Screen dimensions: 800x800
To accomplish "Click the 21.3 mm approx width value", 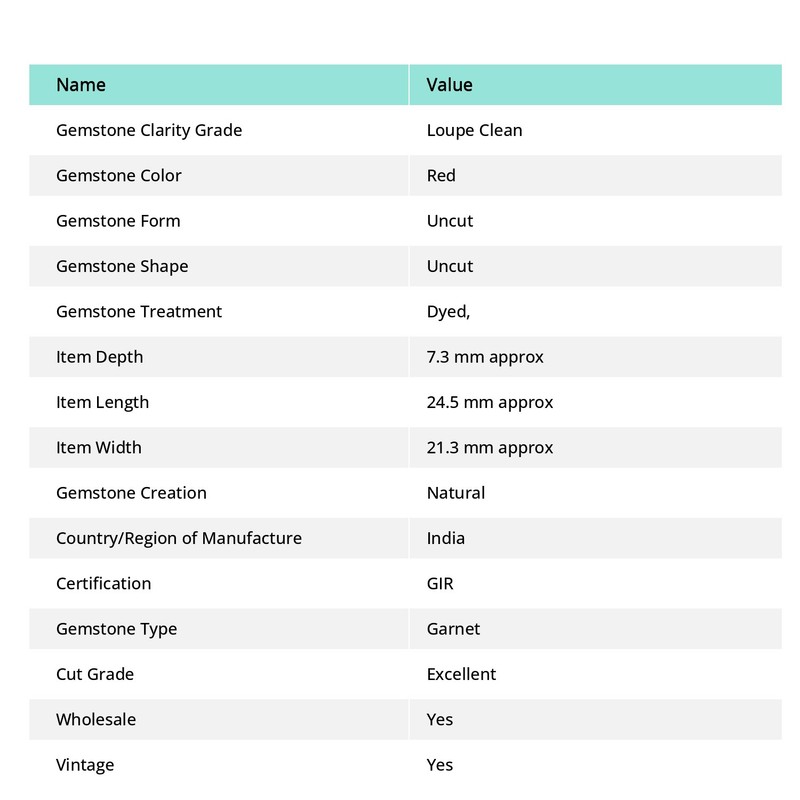I will pyautogui.click(x=490, y=448).
